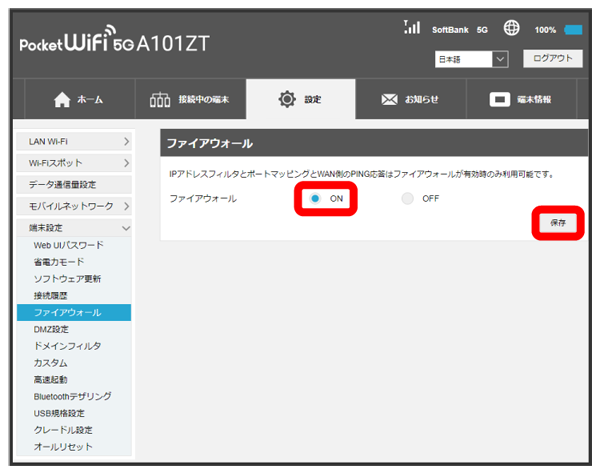600x473 pixels.
Task: Select the firewall ON radio button
Action: [315, 199]
